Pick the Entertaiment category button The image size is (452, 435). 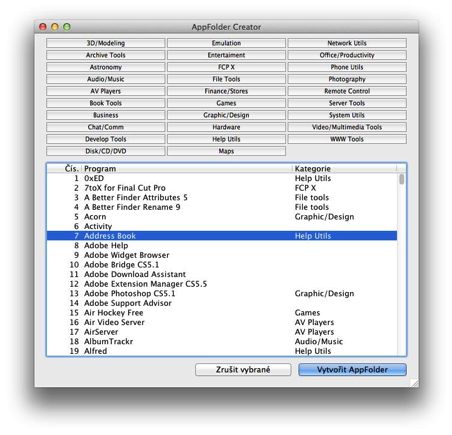click(226, 55)
